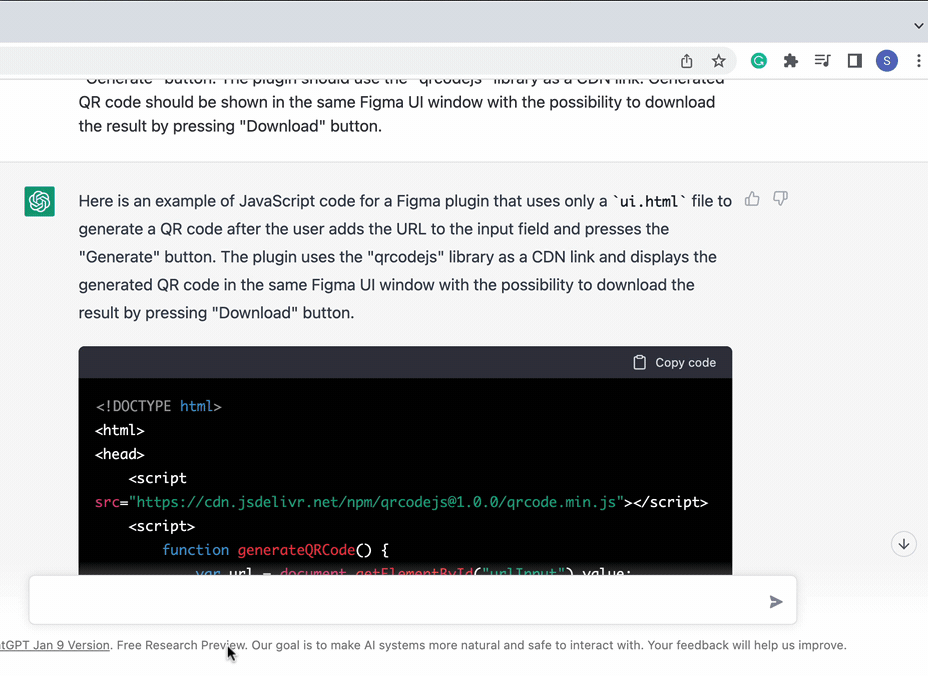928x676 pixels.
Task: Dislike the response with thumbs down
Action: pos(780,199)
